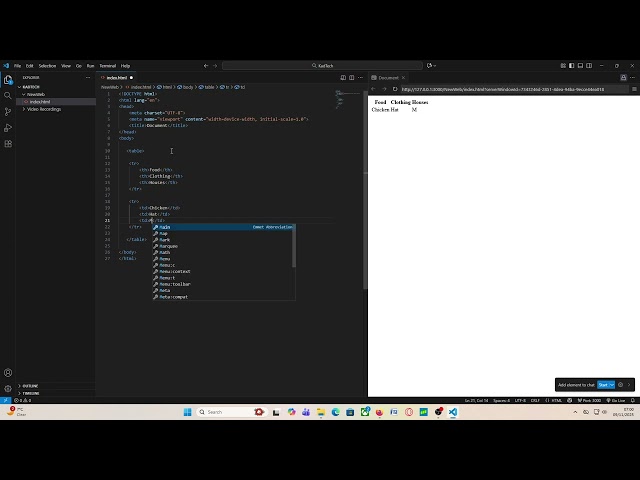Open the Explorer view in activity bar
This screenshot has width=640, height=480.
pos(8,80)
